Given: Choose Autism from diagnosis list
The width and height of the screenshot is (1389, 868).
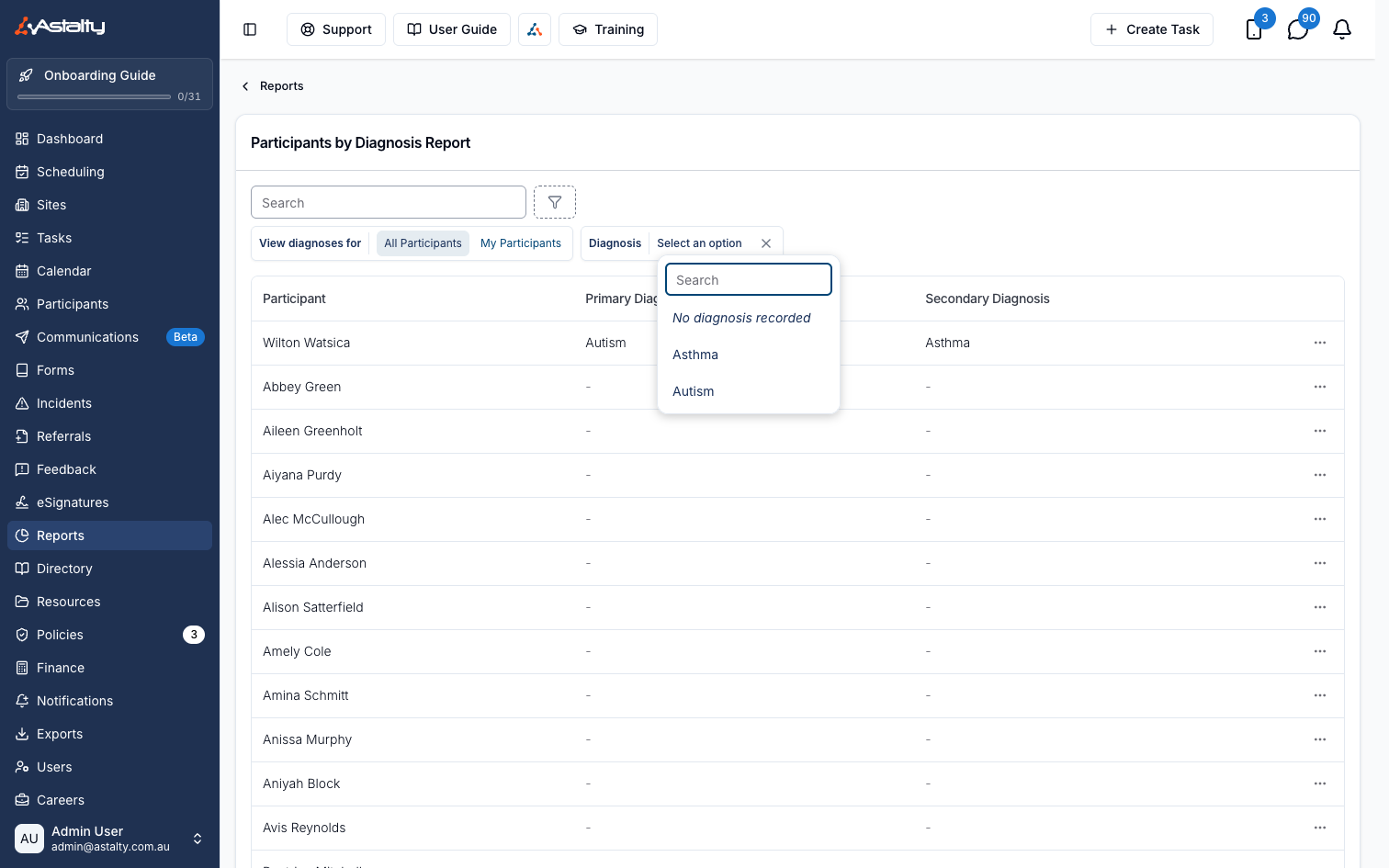Looking at the screenshot, I should tap(748, 391).
